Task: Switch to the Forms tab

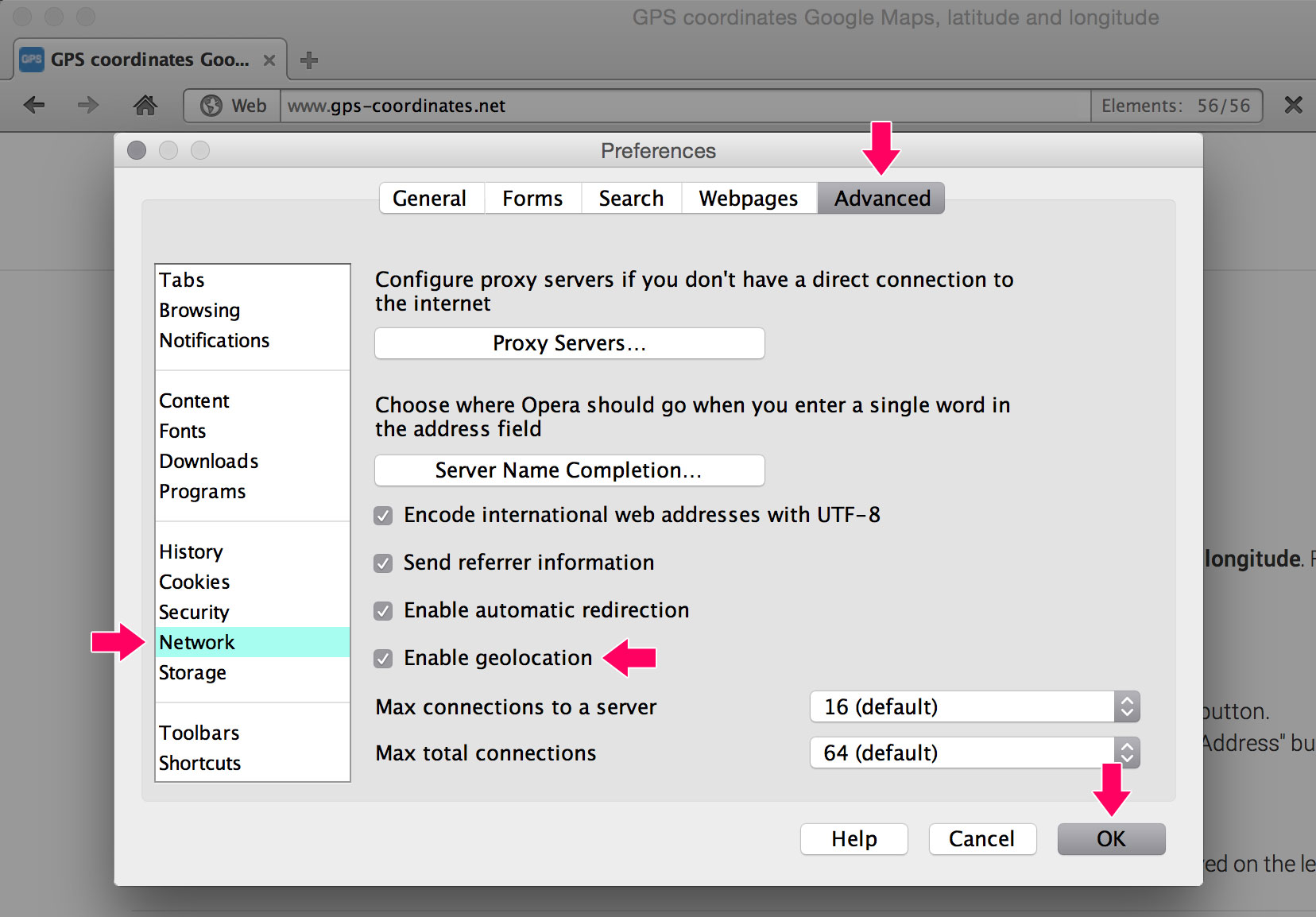Action: [x=532, y=198]
